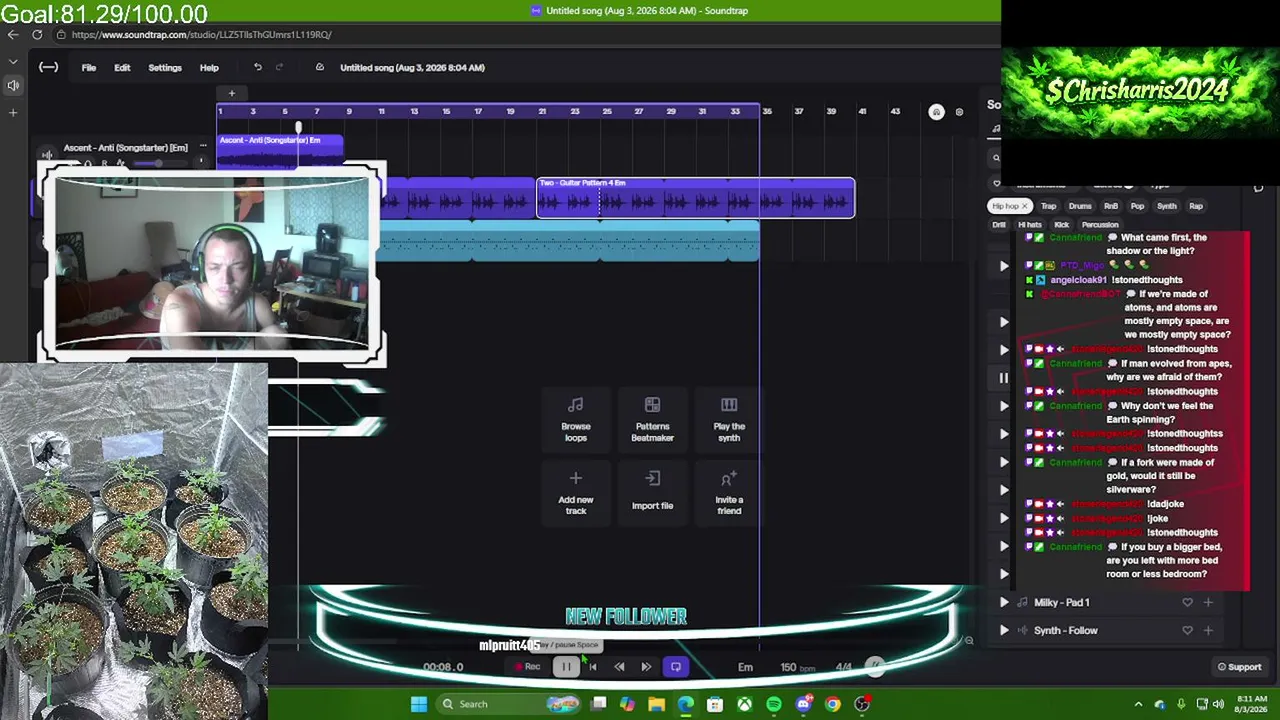Viewport: 1280px width, 720px height.
Task: Show hidden system tray icons
Action: (1138, 704)
